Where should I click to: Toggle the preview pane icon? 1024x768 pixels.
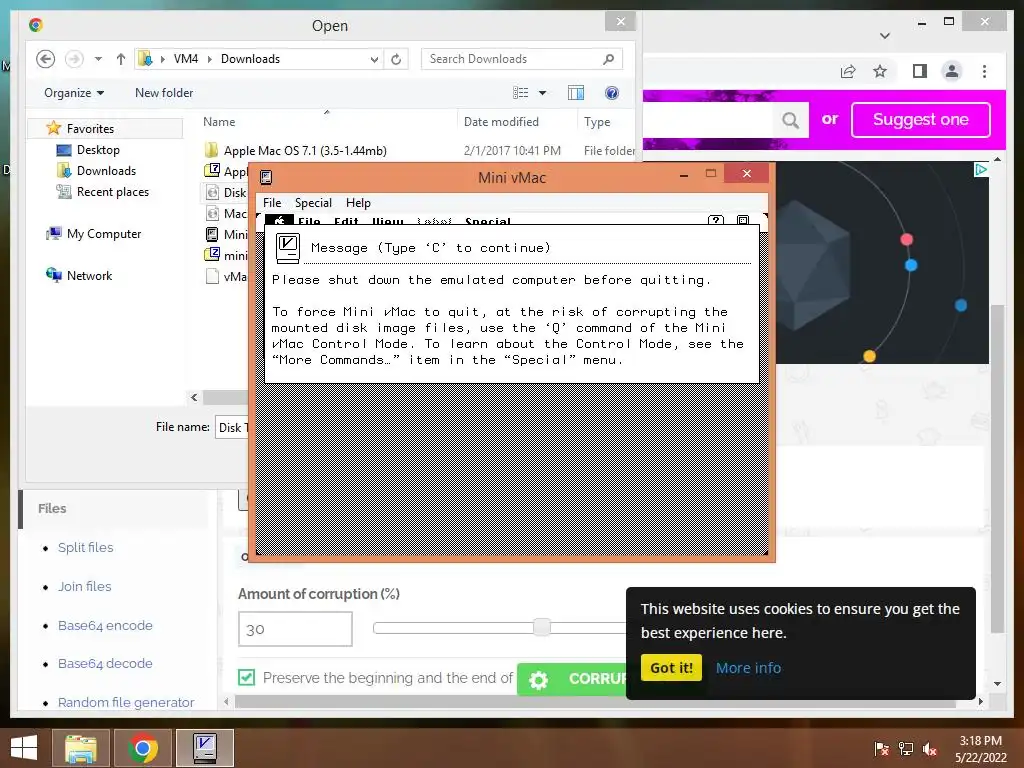tap(575, 93)
